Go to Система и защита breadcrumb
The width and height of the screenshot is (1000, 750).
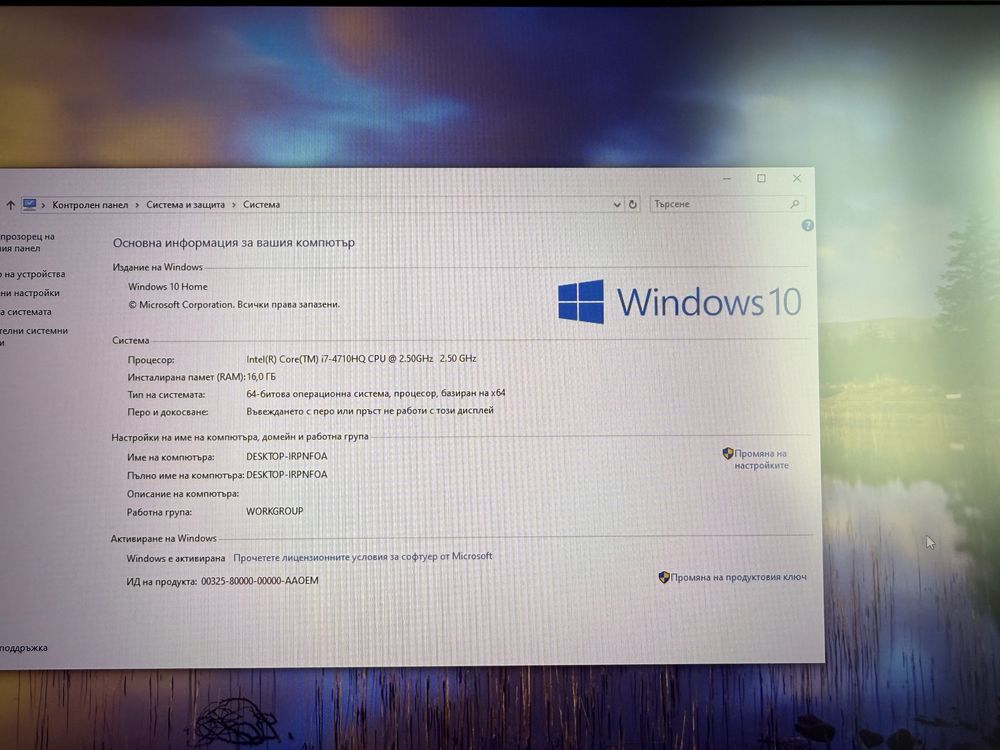tap(186, 205)
